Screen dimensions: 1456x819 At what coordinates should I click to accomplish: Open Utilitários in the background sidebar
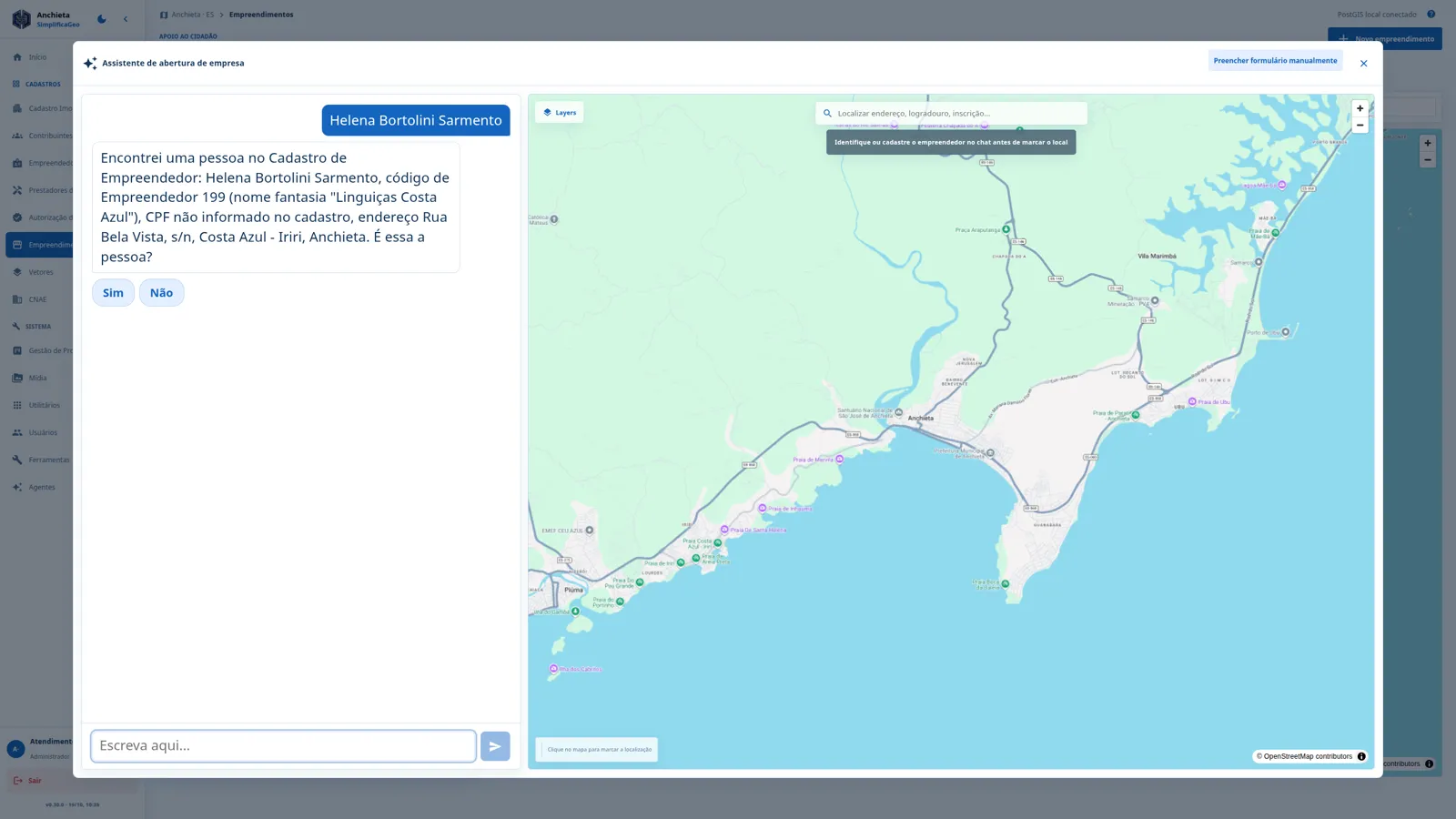click(44, 405)
